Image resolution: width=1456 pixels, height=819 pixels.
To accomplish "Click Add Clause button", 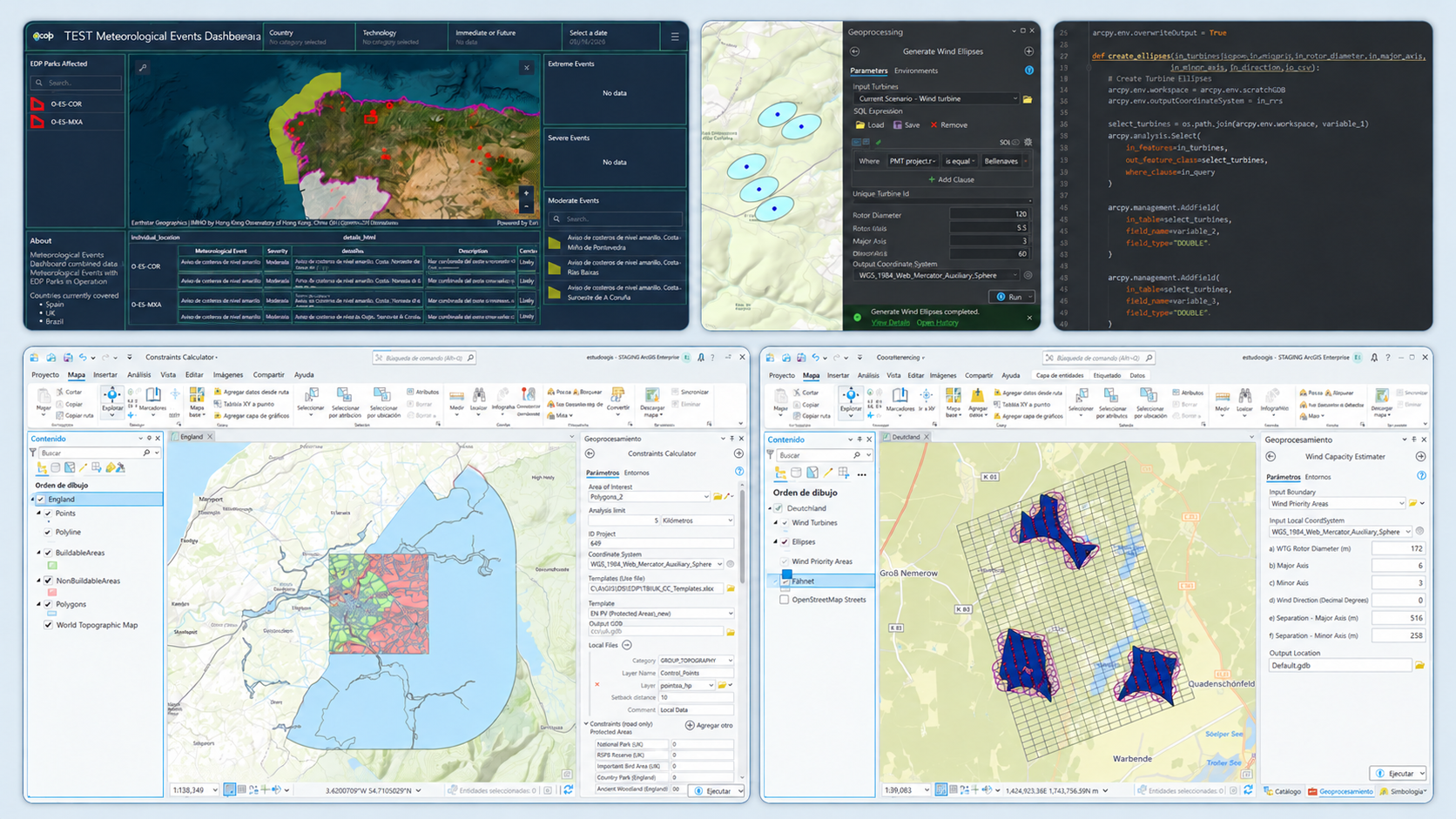I will click(x=951, y=179).
